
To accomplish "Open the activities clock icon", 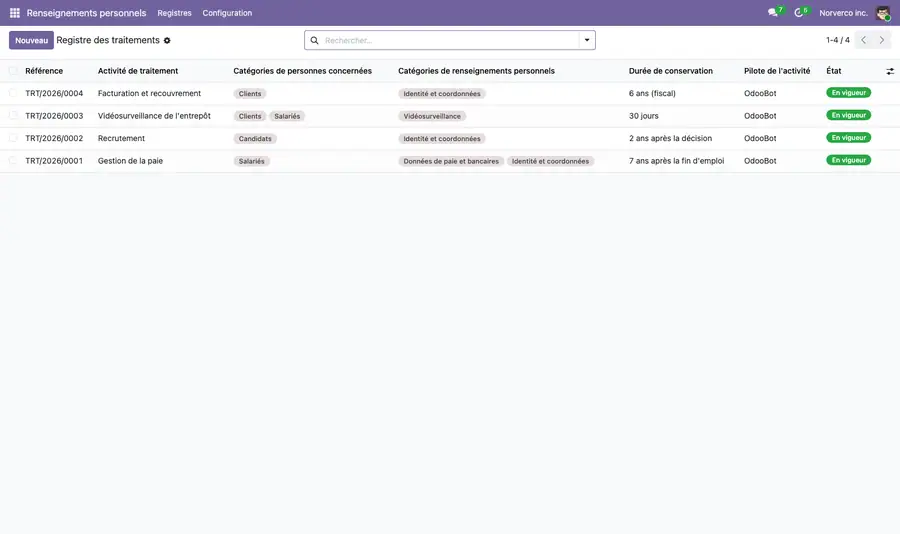I will (798, 13).
